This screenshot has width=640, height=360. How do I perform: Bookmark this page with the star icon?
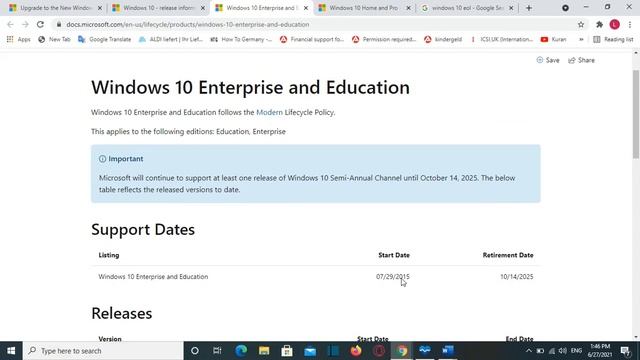[x=581, y=24]
